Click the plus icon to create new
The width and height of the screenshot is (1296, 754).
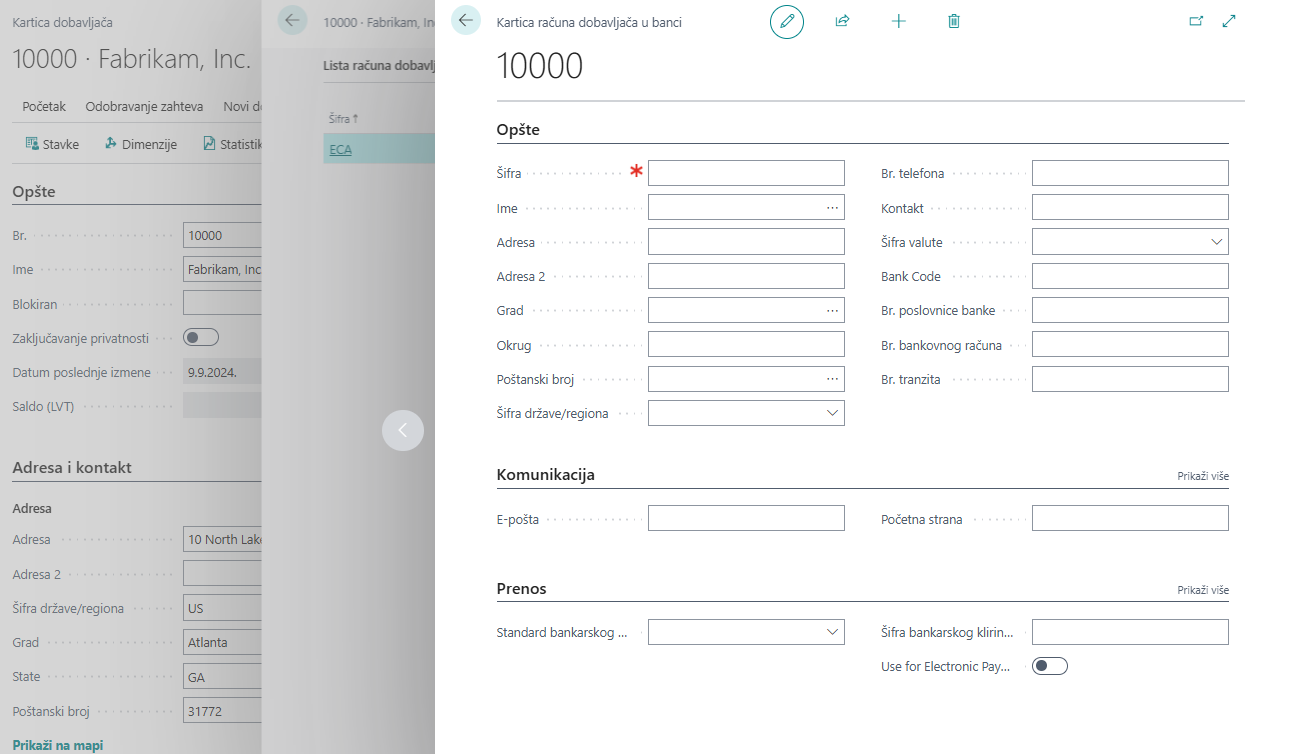pyautogui.click(x=898, y=21)
